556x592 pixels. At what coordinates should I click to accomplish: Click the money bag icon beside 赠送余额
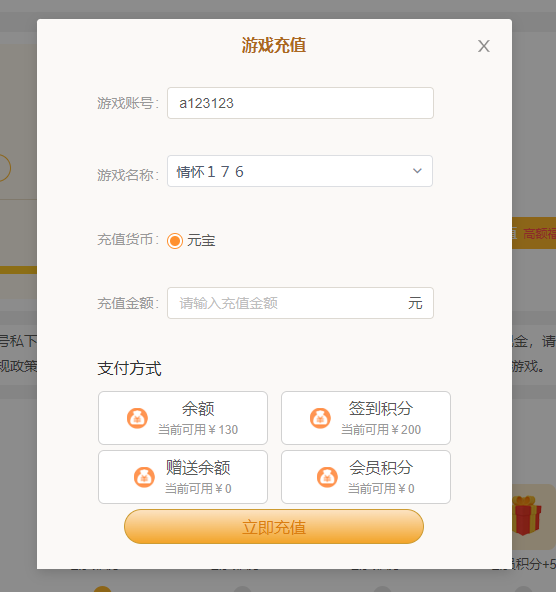pyautogui.click(x=144, y=477)
